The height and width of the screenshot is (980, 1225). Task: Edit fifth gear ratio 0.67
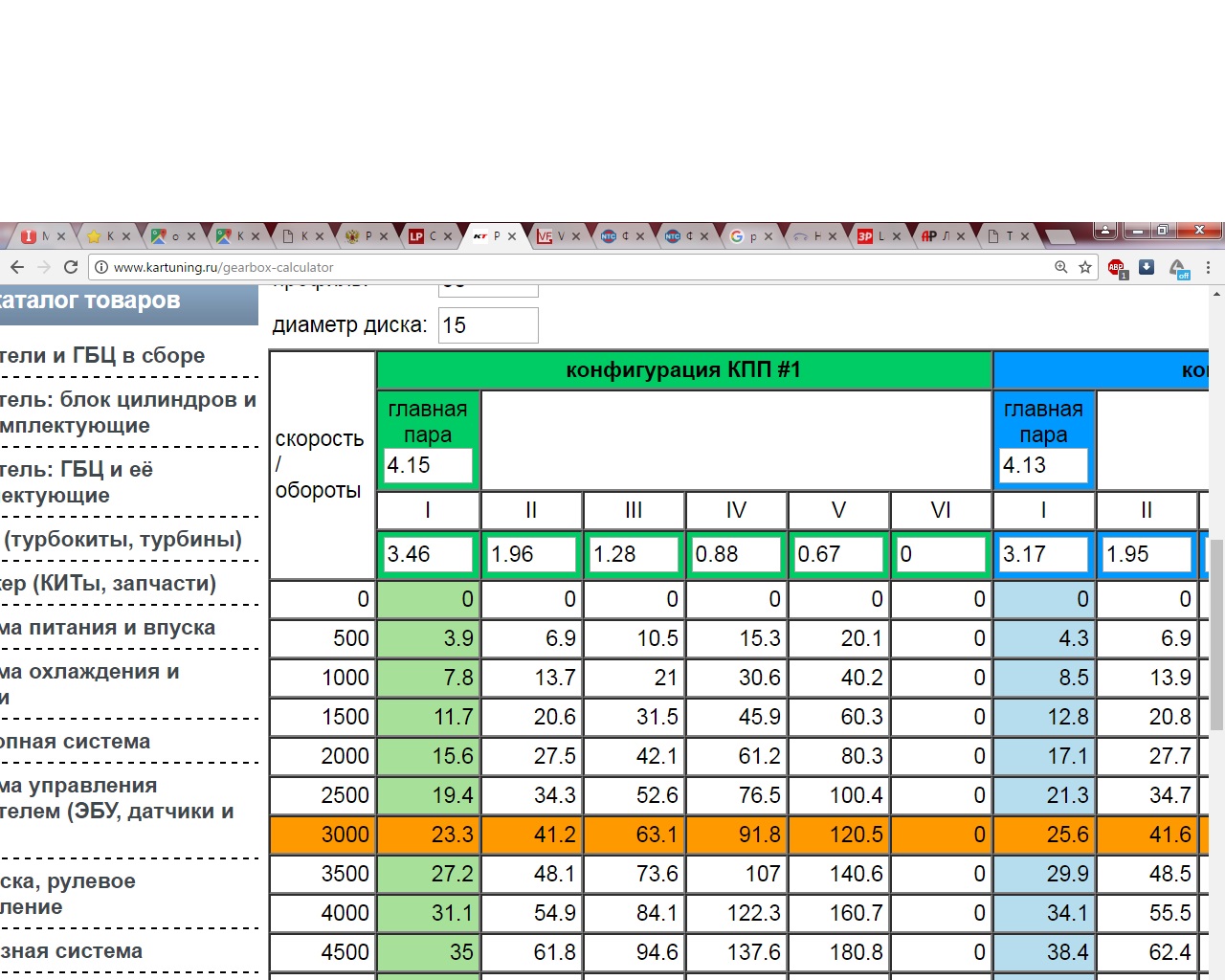coord(838,554)
